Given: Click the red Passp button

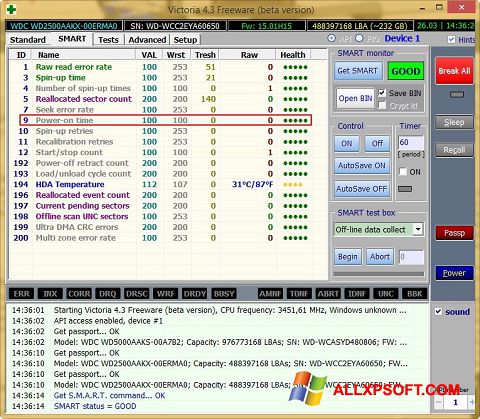Looking at the screenshot, I should [454, 233].
